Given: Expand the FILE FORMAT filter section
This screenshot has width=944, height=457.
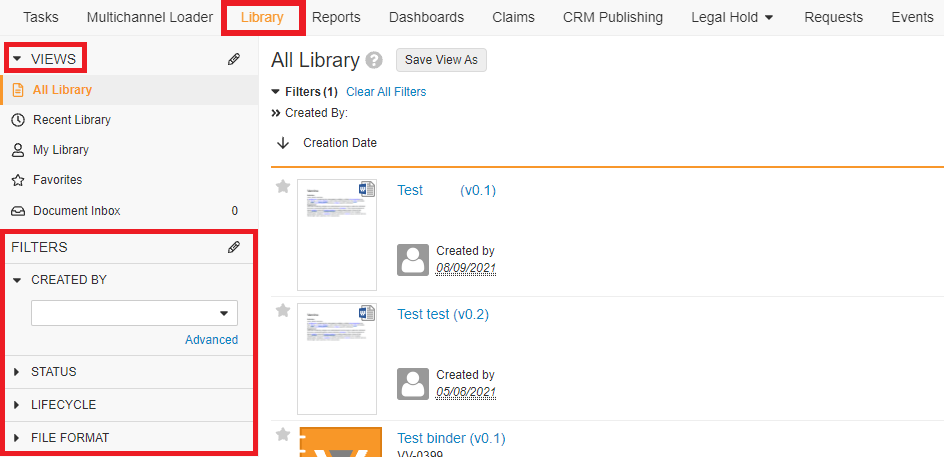Looking at the screenshot, I should (x=69, y=438).
